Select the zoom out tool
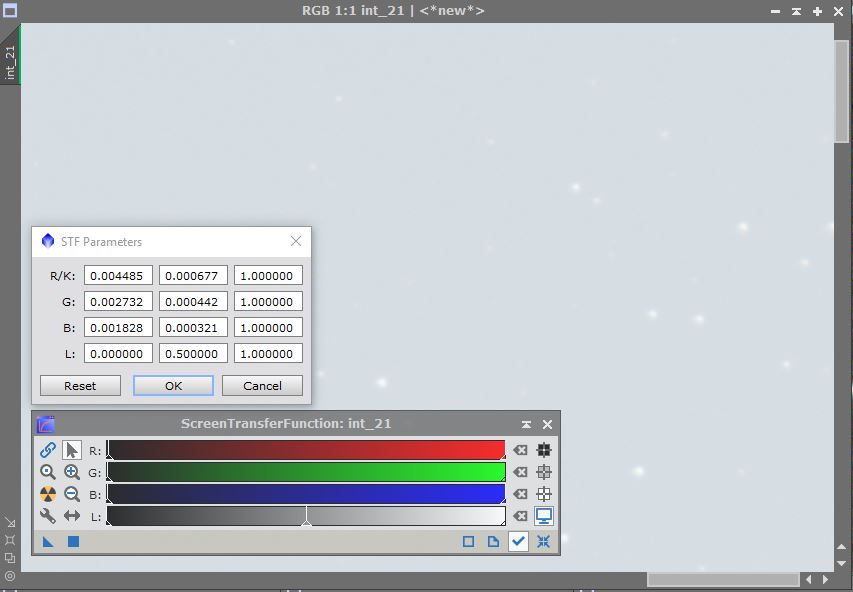Image resolution: width=853 pixels, height=592 pixels. click(72, 494)
